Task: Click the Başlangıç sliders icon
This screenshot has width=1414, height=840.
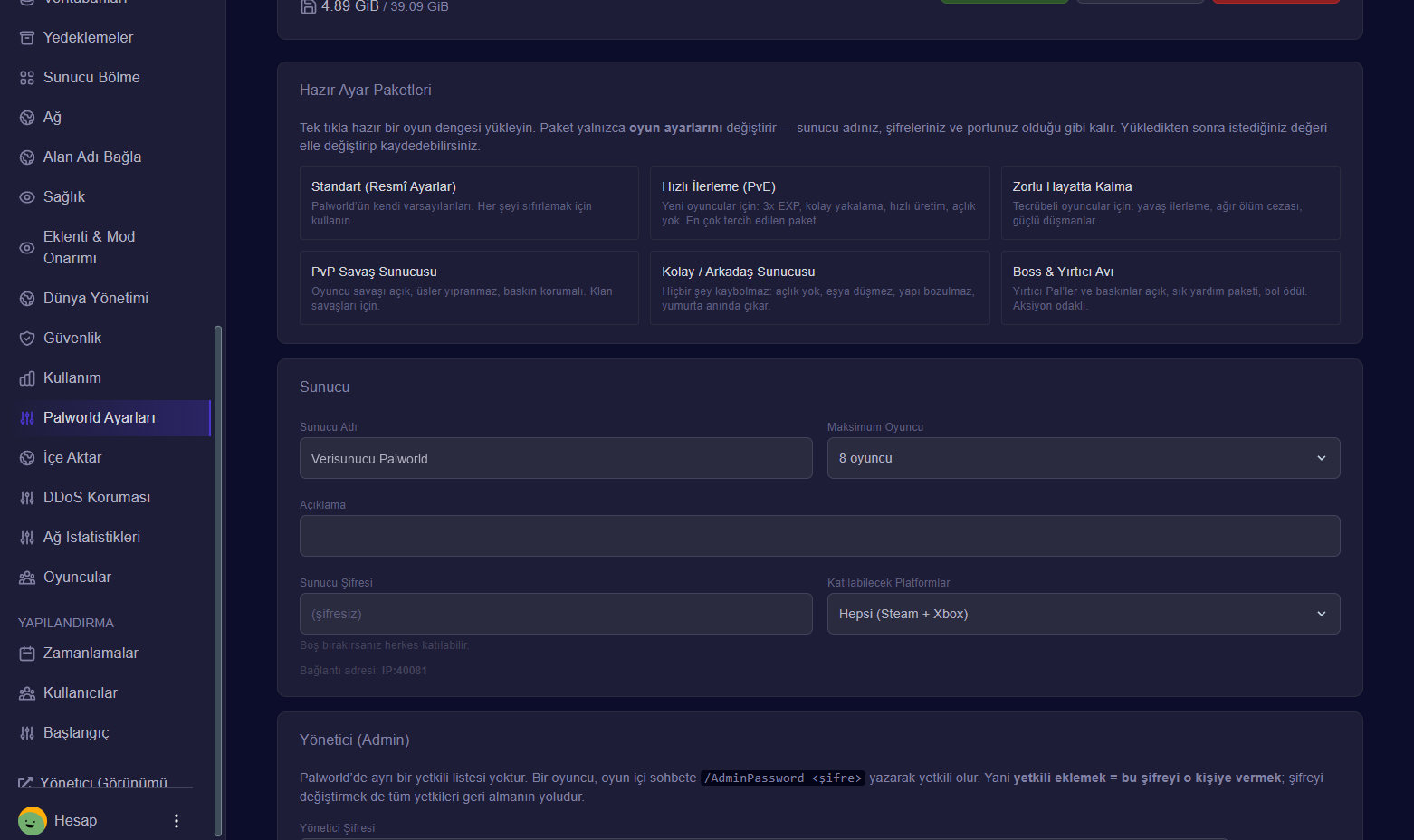Action: (x=27, y=733)
